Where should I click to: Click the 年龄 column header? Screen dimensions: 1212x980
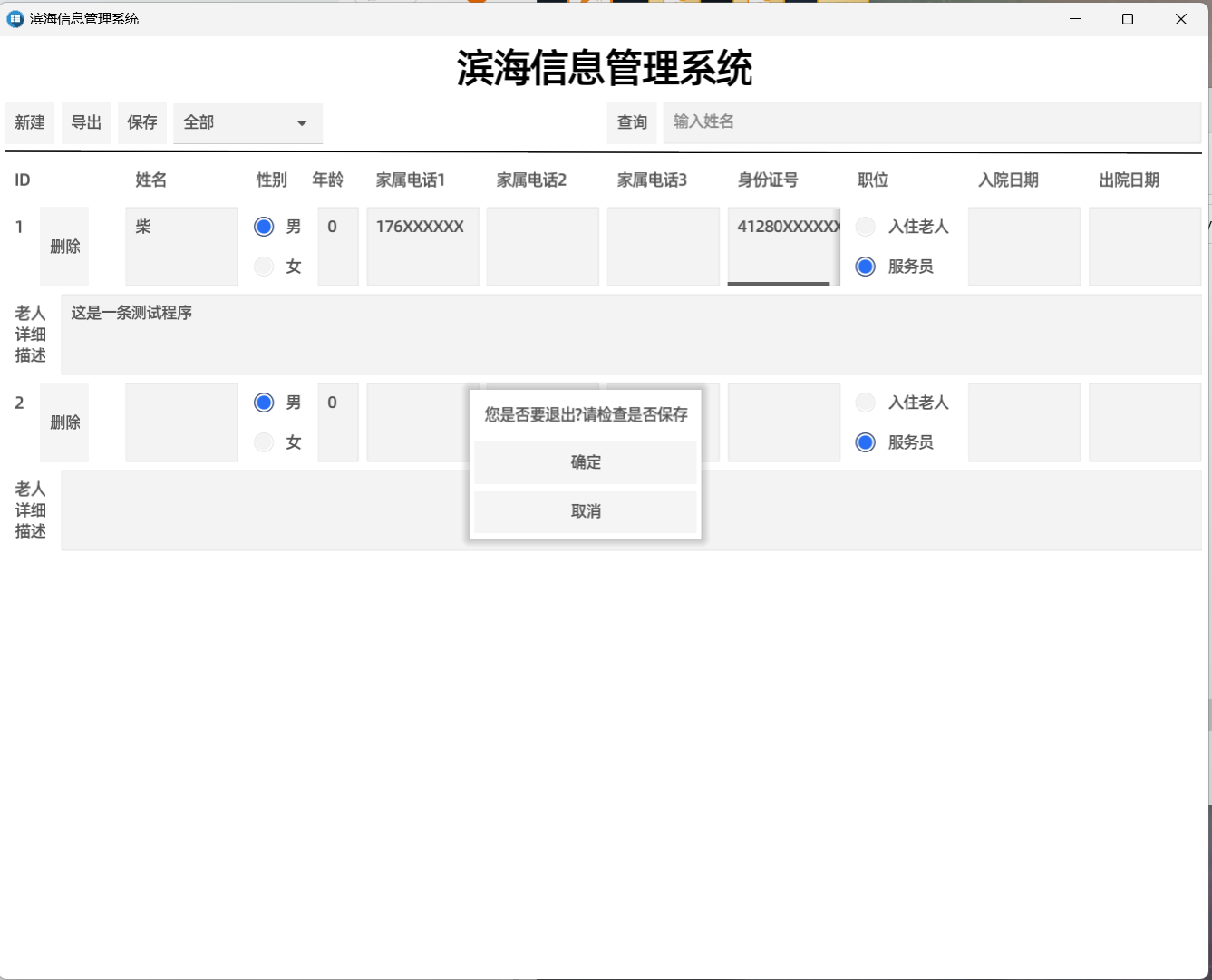coord(328,180)
